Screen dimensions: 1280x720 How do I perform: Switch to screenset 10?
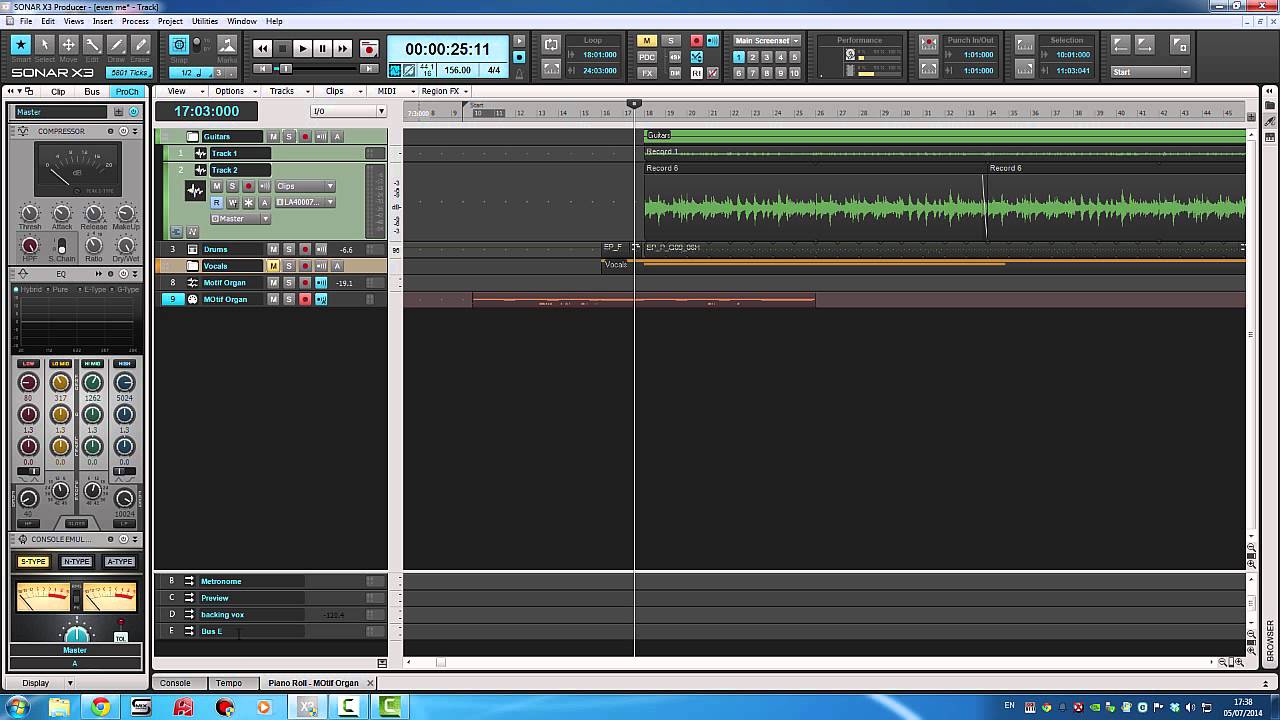coord(795,73)
